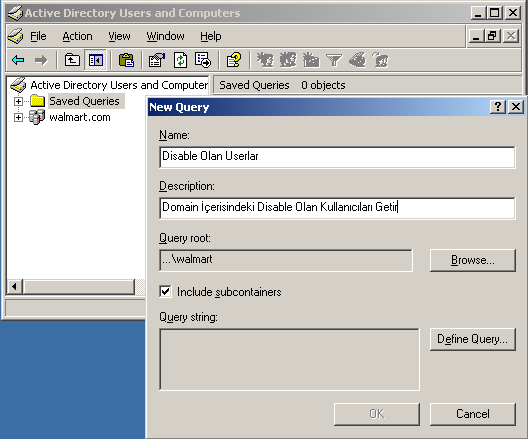Expand the Saved Queries tree node
Viewport: 528px width, 439px height.
[x=19, y=101]
